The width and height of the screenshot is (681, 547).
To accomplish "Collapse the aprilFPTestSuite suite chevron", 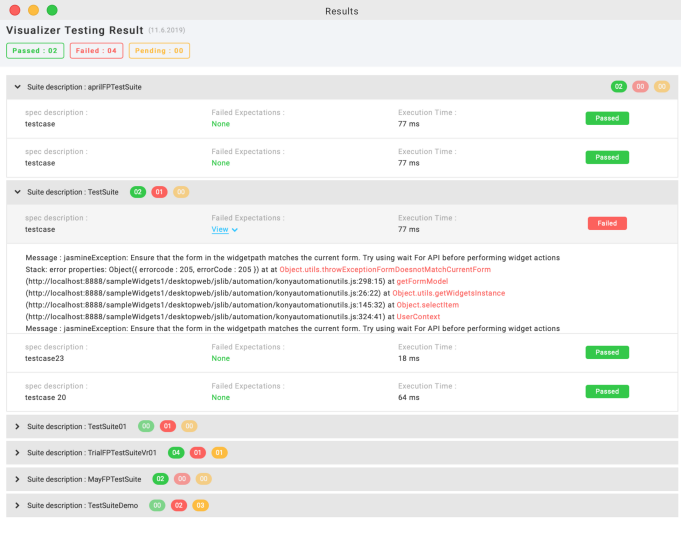I will (x=17, y=87).
